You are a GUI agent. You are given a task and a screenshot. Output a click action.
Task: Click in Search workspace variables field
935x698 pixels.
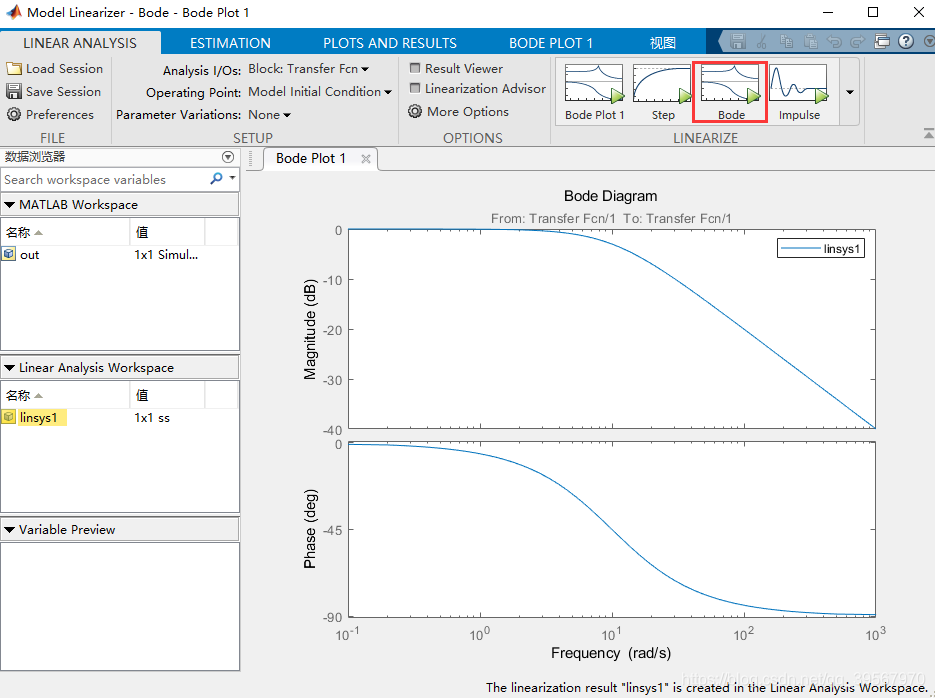(x=104, y=179)
